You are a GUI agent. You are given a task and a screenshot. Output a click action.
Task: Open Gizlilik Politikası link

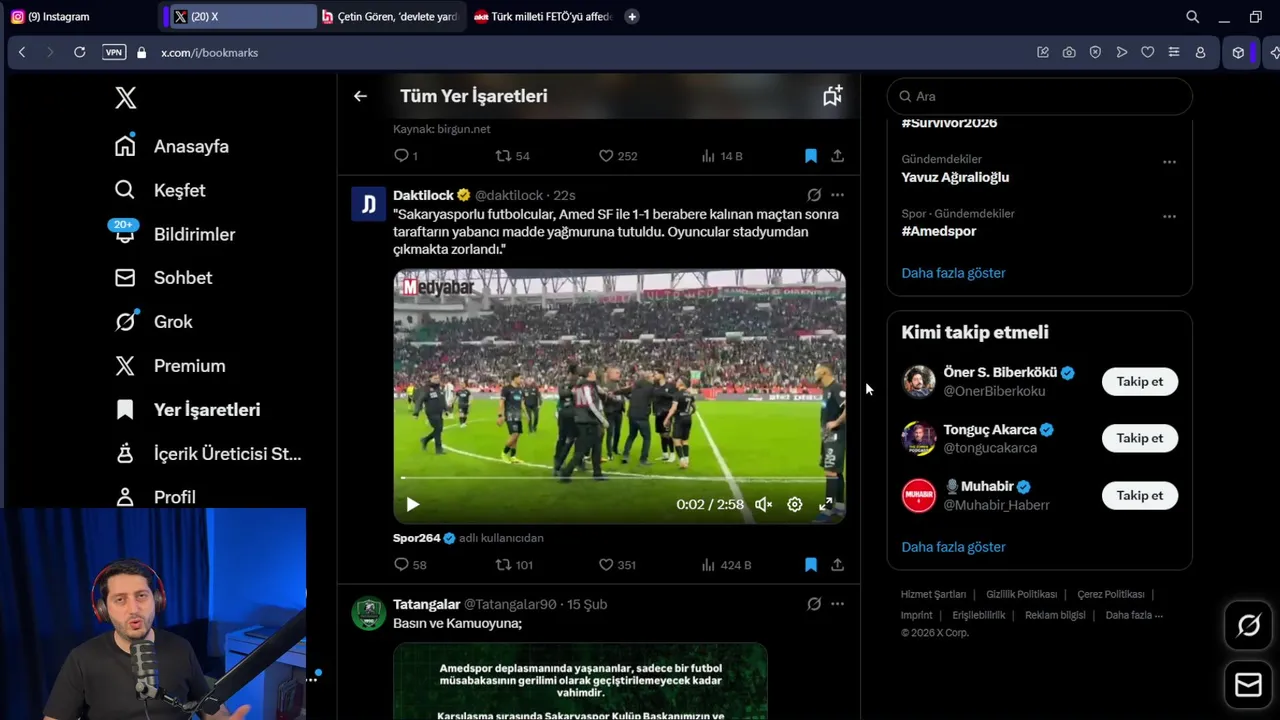coord(1021,594)
